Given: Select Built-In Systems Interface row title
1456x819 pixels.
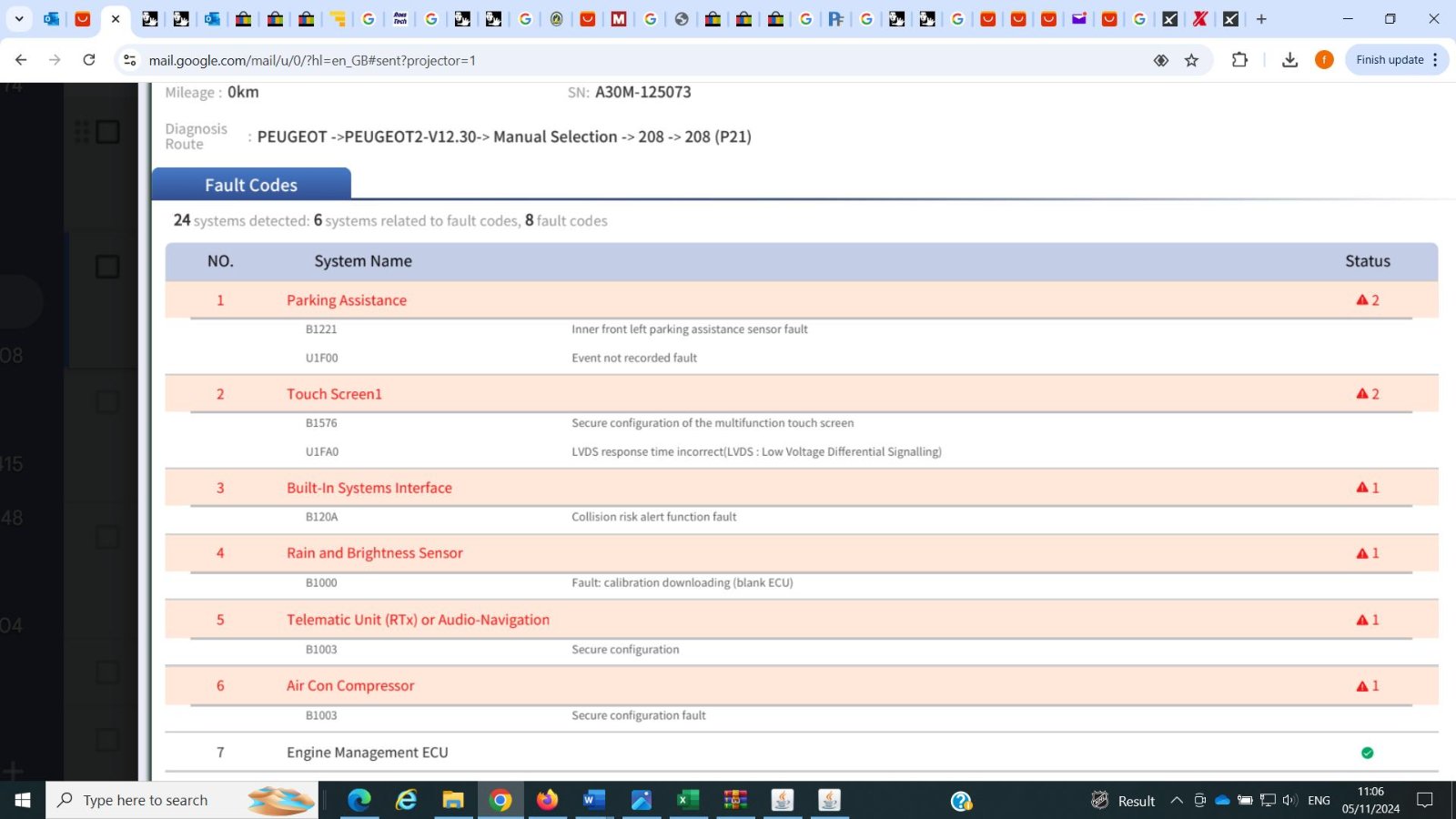Looking at the screenshot, I should click(x=369, y=488).
